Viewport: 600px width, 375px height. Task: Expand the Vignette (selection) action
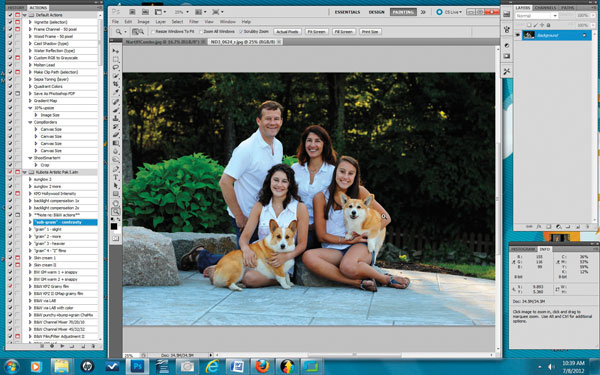[x=30, y=22]
